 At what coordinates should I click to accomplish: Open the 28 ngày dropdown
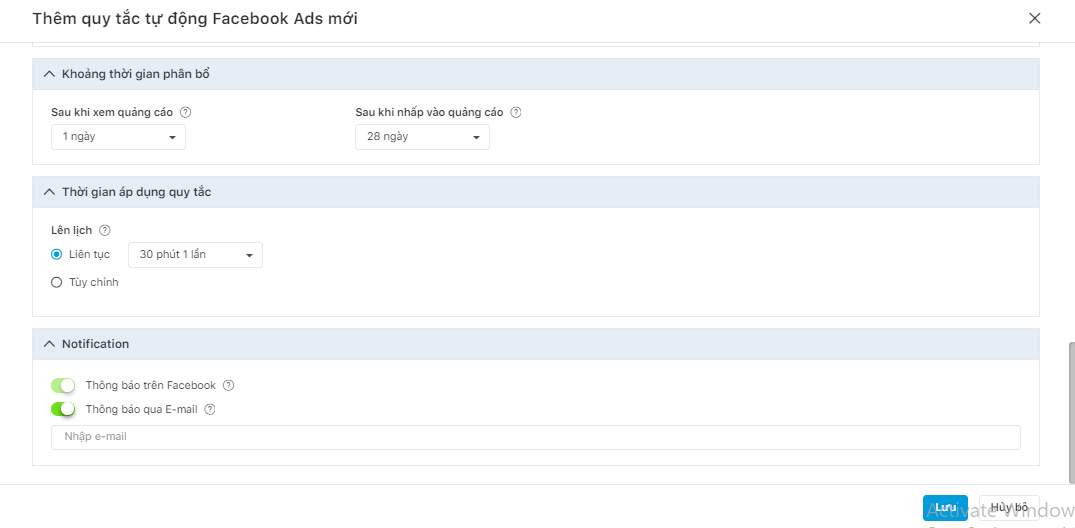(x=422, y=136)
